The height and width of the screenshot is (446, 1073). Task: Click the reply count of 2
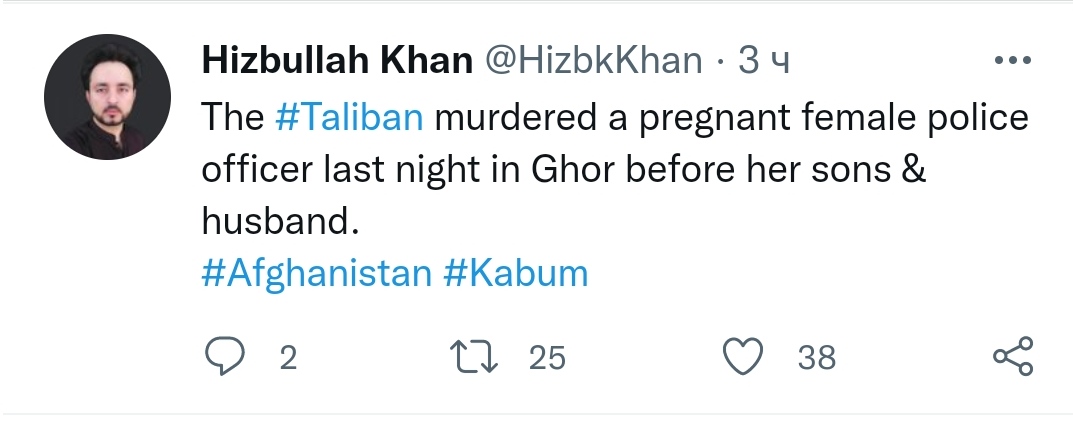click(x=288, y=358)
